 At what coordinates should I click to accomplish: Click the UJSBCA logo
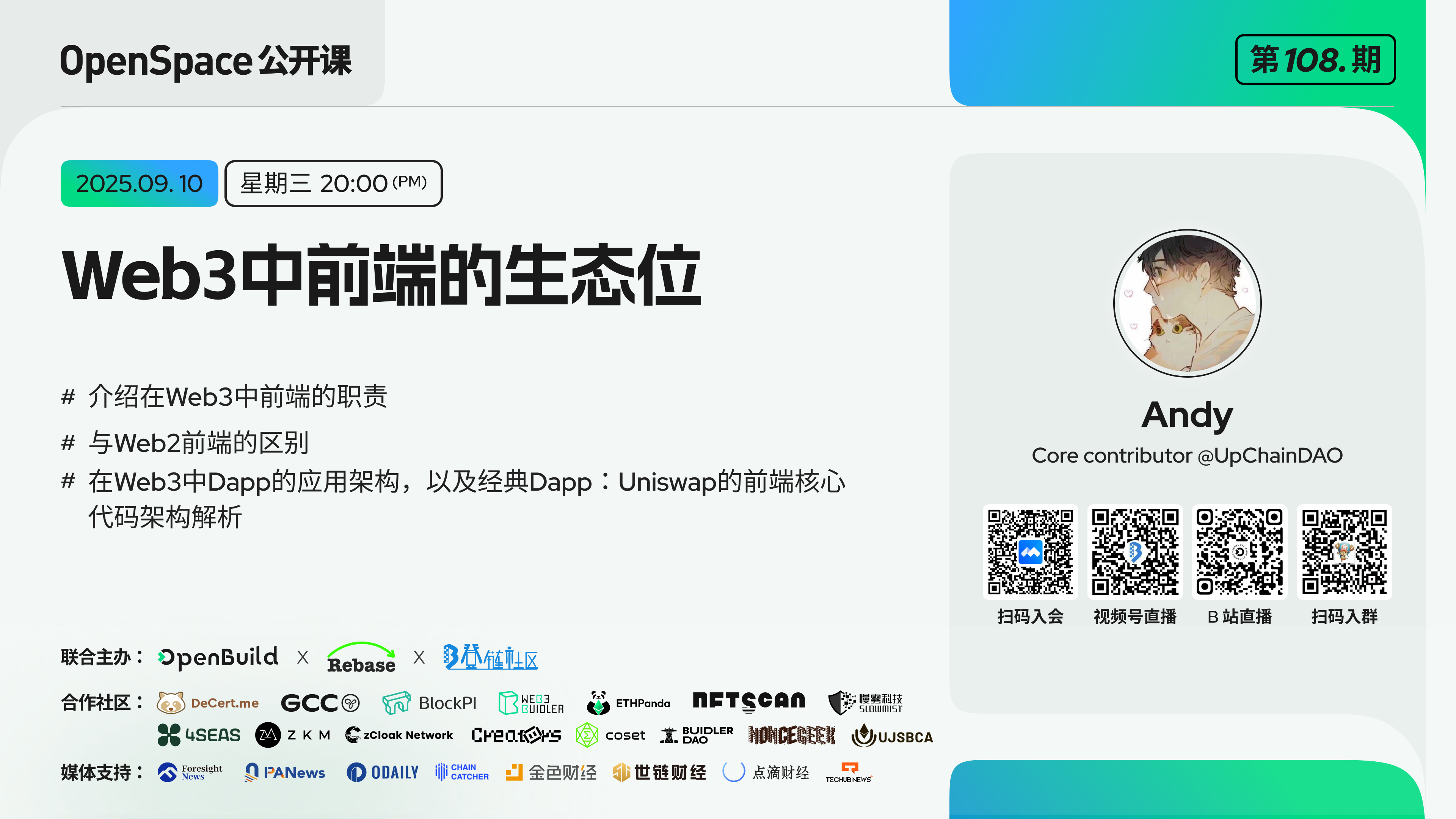coord(892,736)
